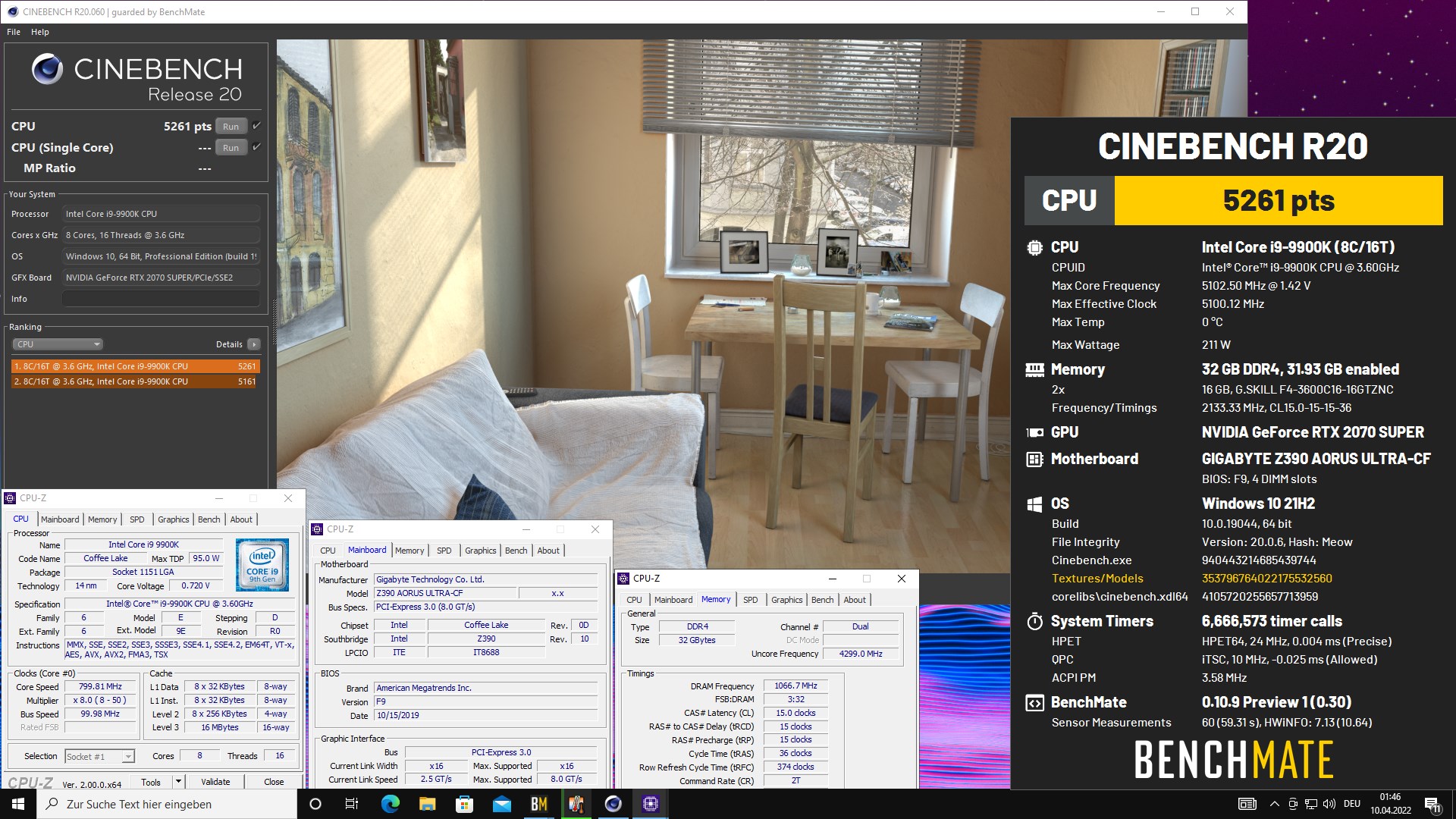Switch to Memory tab in first CPU-Z window

pos(102,519)
